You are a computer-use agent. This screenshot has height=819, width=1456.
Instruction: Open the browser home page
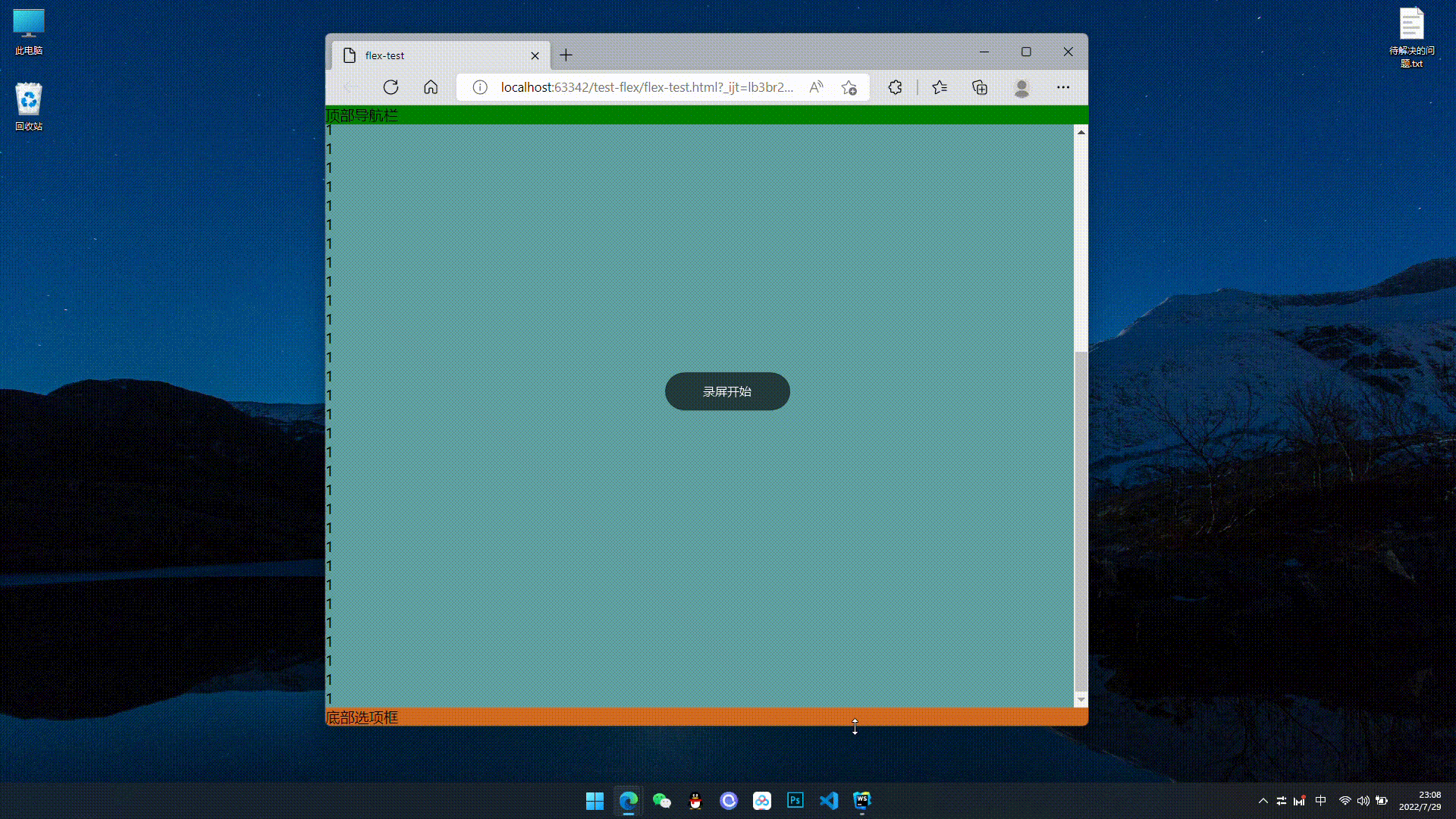pyautogui.click(x=431, y=87)
